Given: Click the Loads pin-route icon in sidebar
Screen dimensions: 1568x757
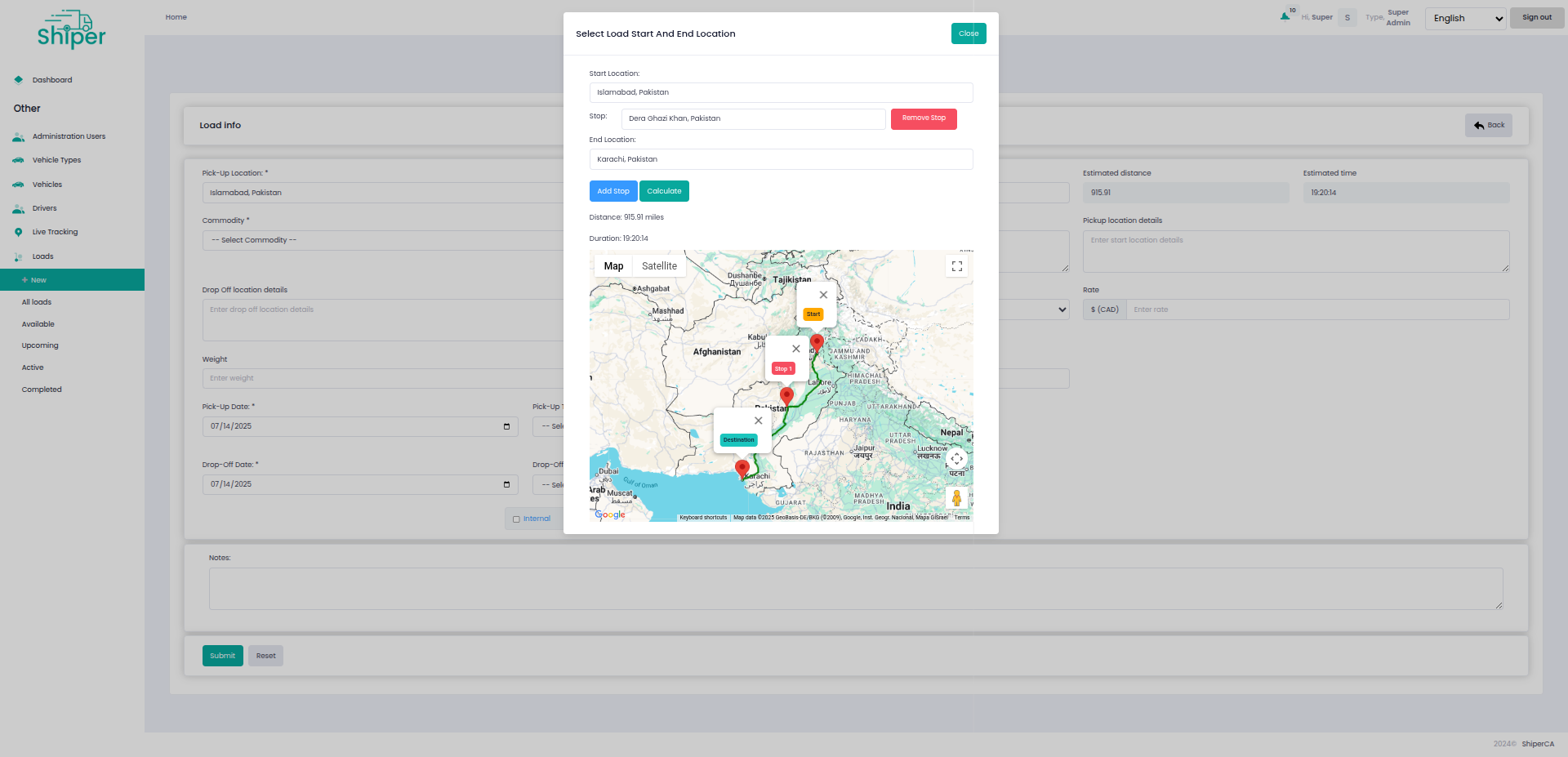Looking at the screenshot, I should (18, 256).
